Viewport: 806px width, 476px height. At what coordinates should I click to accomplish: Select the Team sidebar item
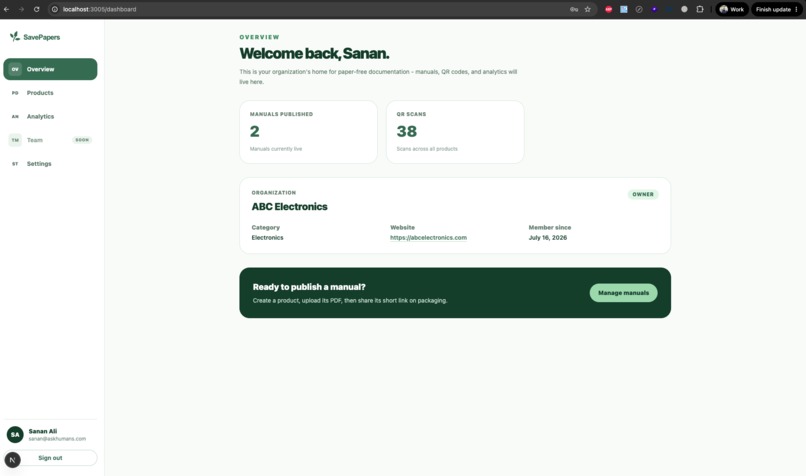(x=50, y=140)
